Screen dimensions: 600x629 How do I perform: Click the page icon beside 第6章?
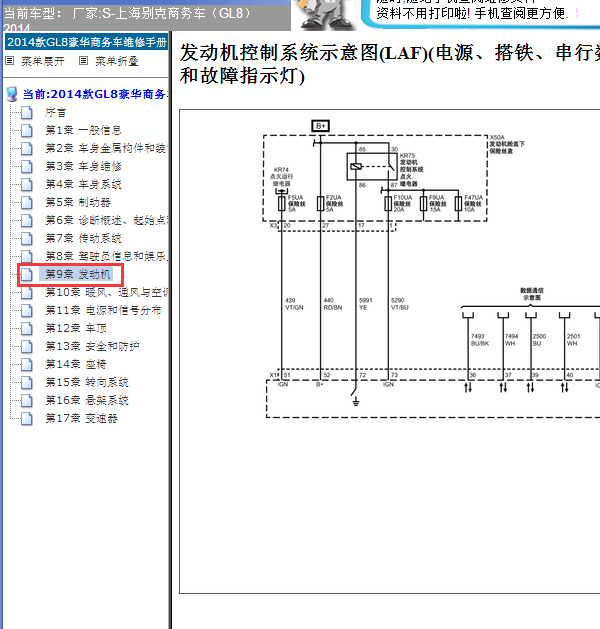click(27, 221)
